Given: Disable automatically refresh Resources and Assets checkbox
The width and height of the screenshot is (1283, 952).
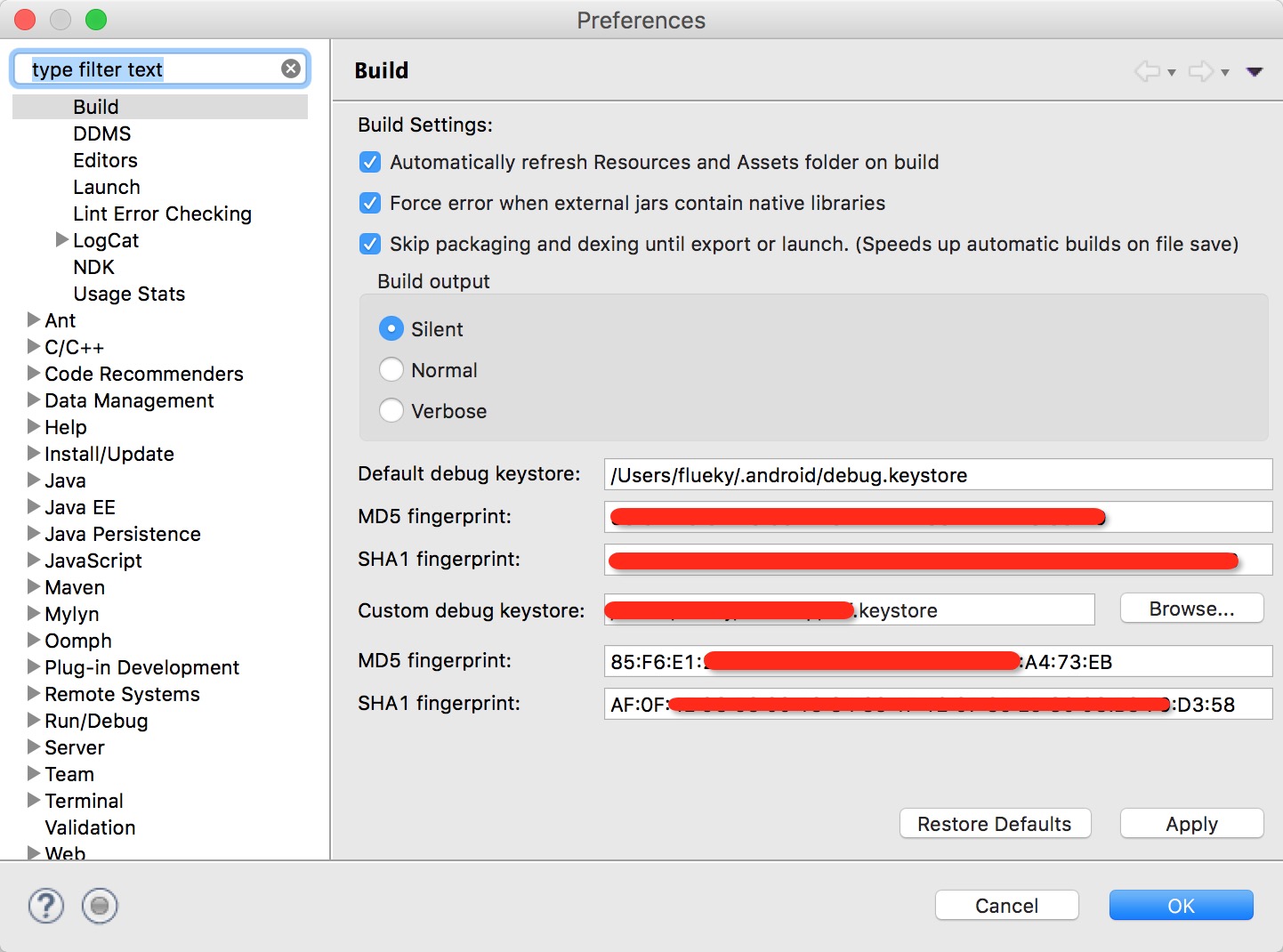Looking at the screenshot, I should (x=370, y=162).
